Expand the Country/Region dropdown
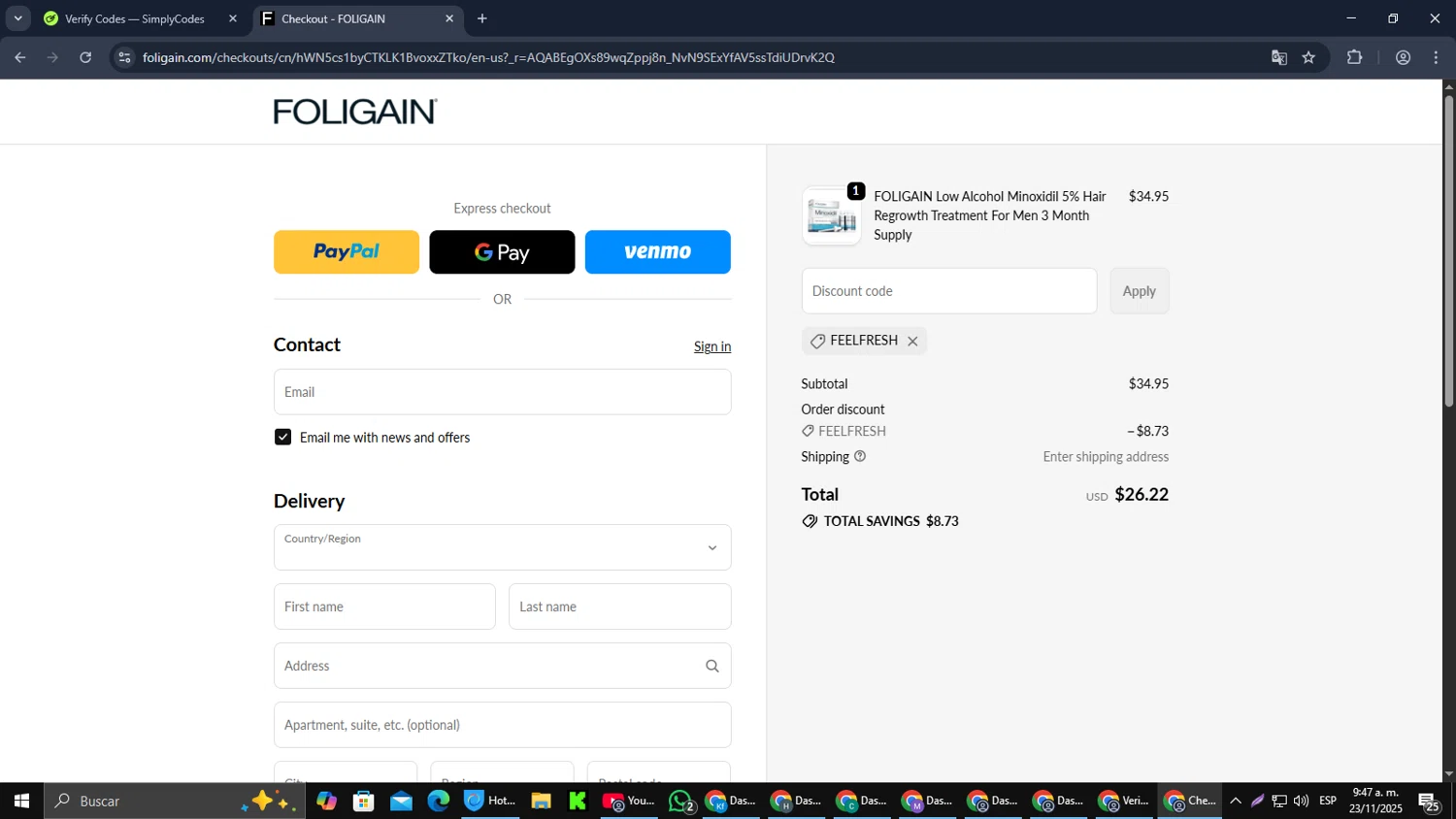The width and height of the screenshot is (1456, 819). [x=503, y=547]
